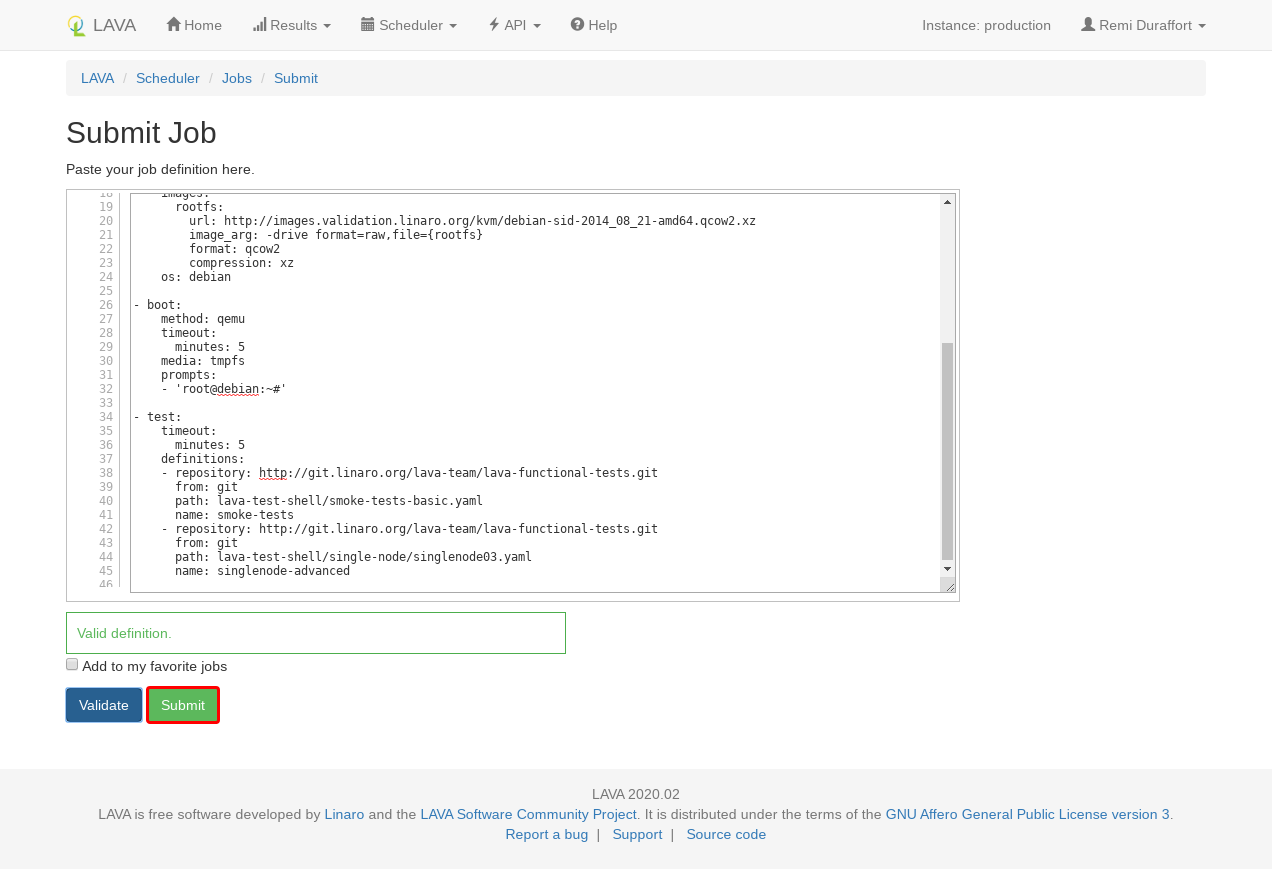The width and height of the screenshot is (1272, 869).
Task: Open Scheduler breadcrumb link
Action: (x=168, y=78)
